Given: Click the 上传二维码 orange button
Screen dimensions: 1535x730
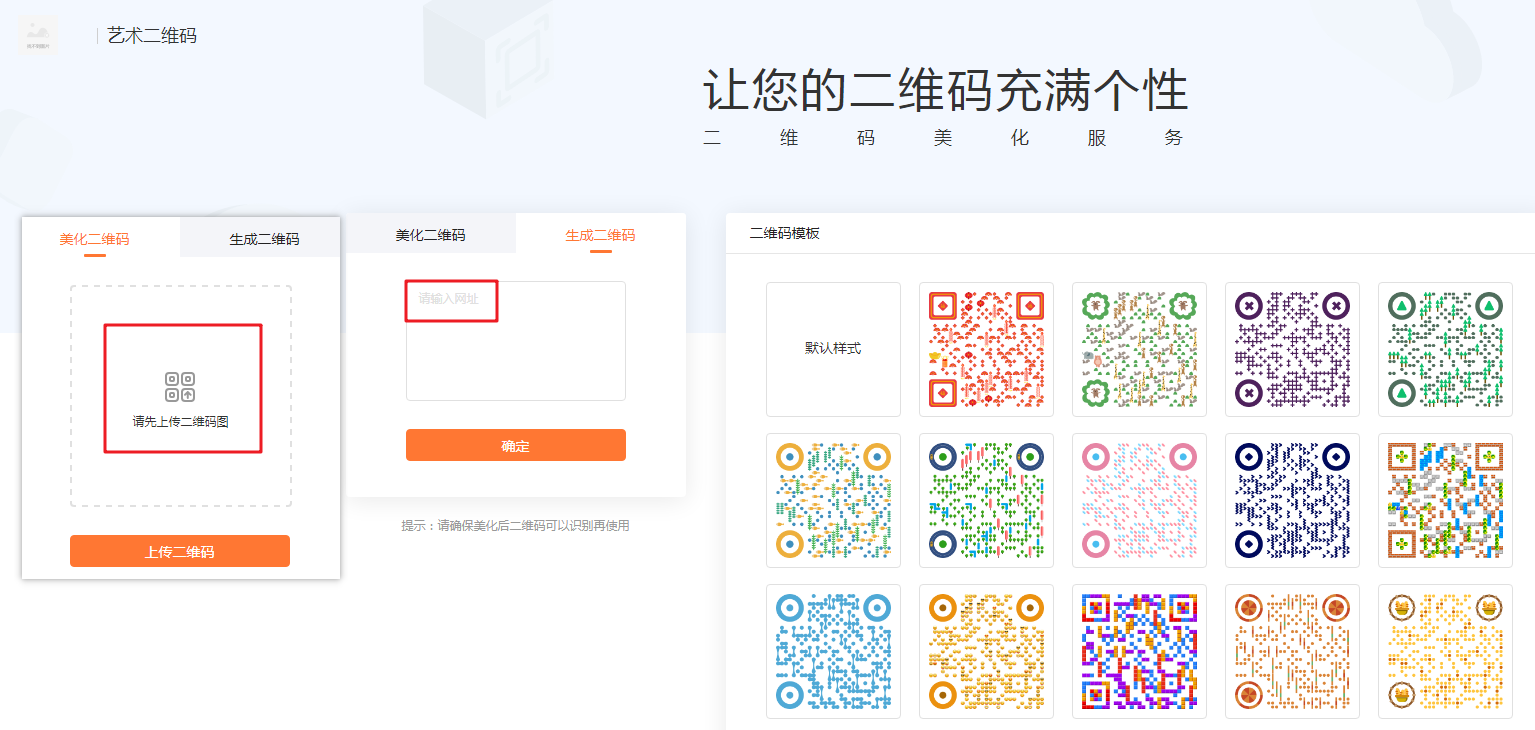Looking at the screenshot, I should 180,551.
